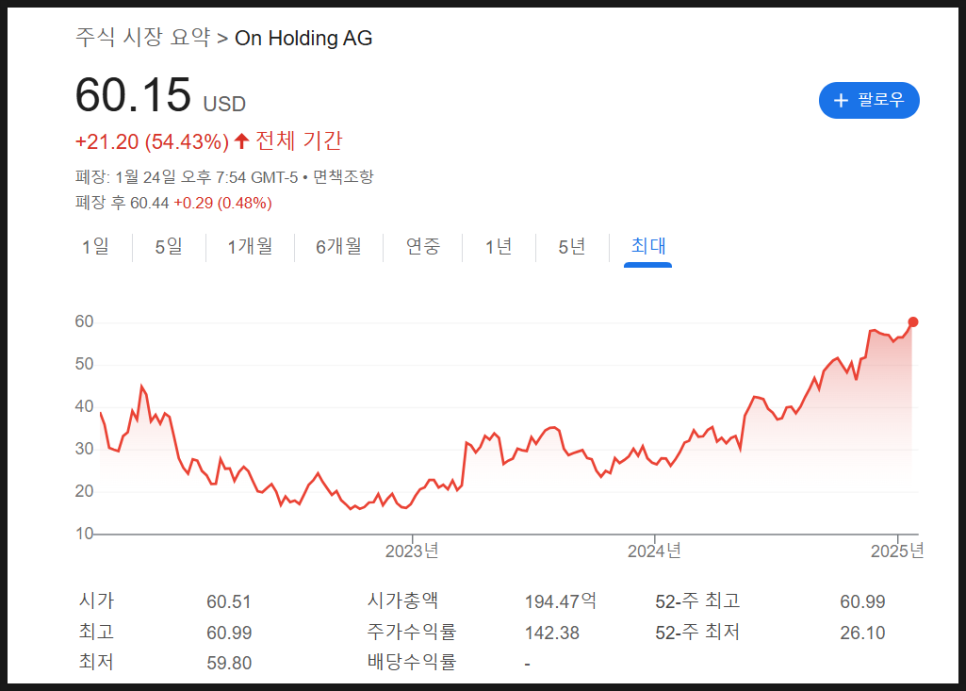Click the USD currency label

(224, 104)
